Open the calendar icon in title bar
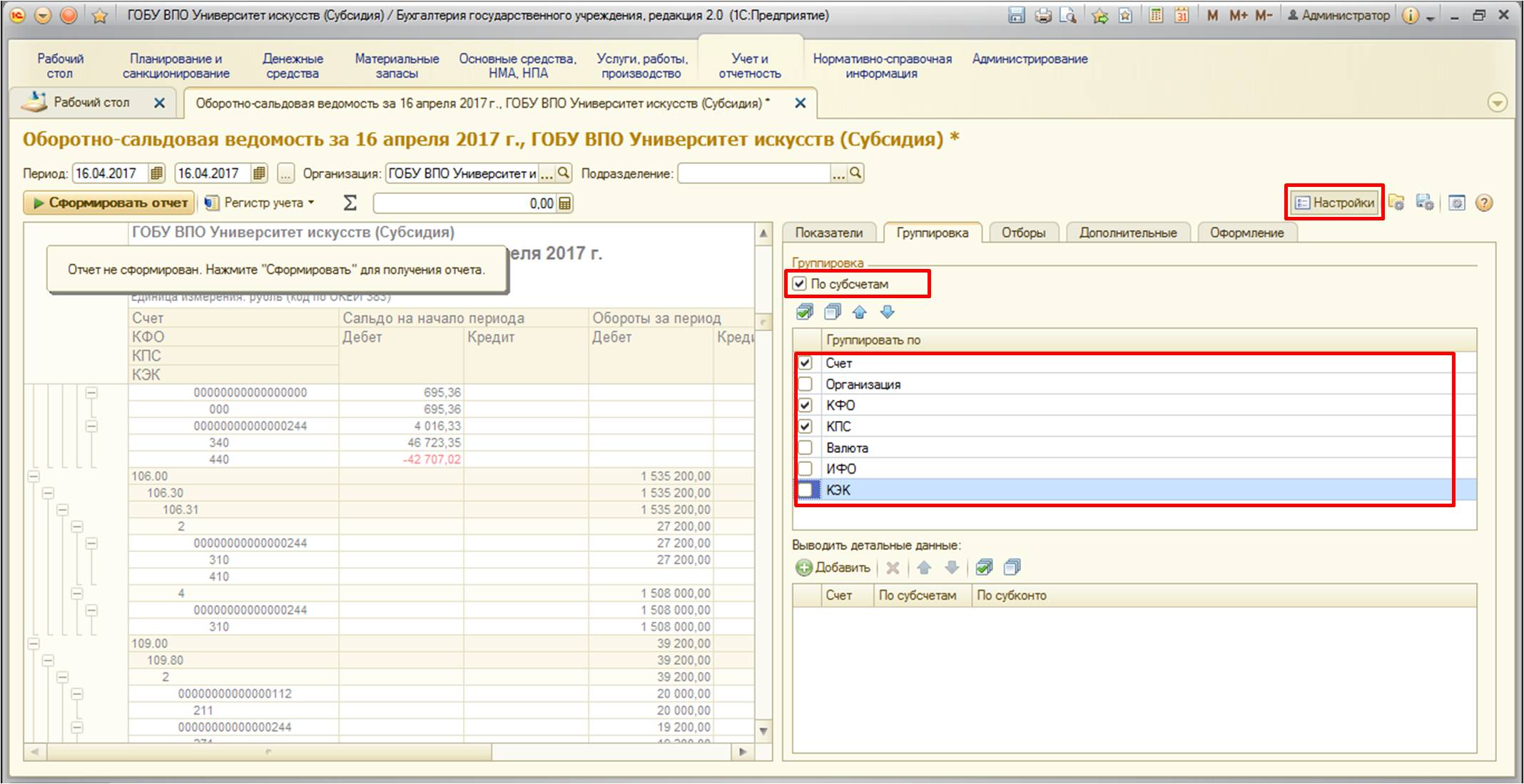1524x784 pixels. (1182, 15)
